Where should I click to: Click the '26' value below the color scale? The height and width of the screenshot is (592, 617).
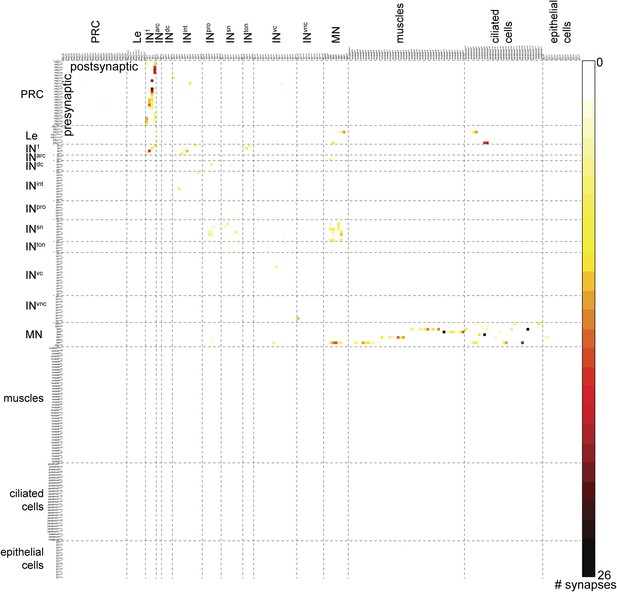603,574
